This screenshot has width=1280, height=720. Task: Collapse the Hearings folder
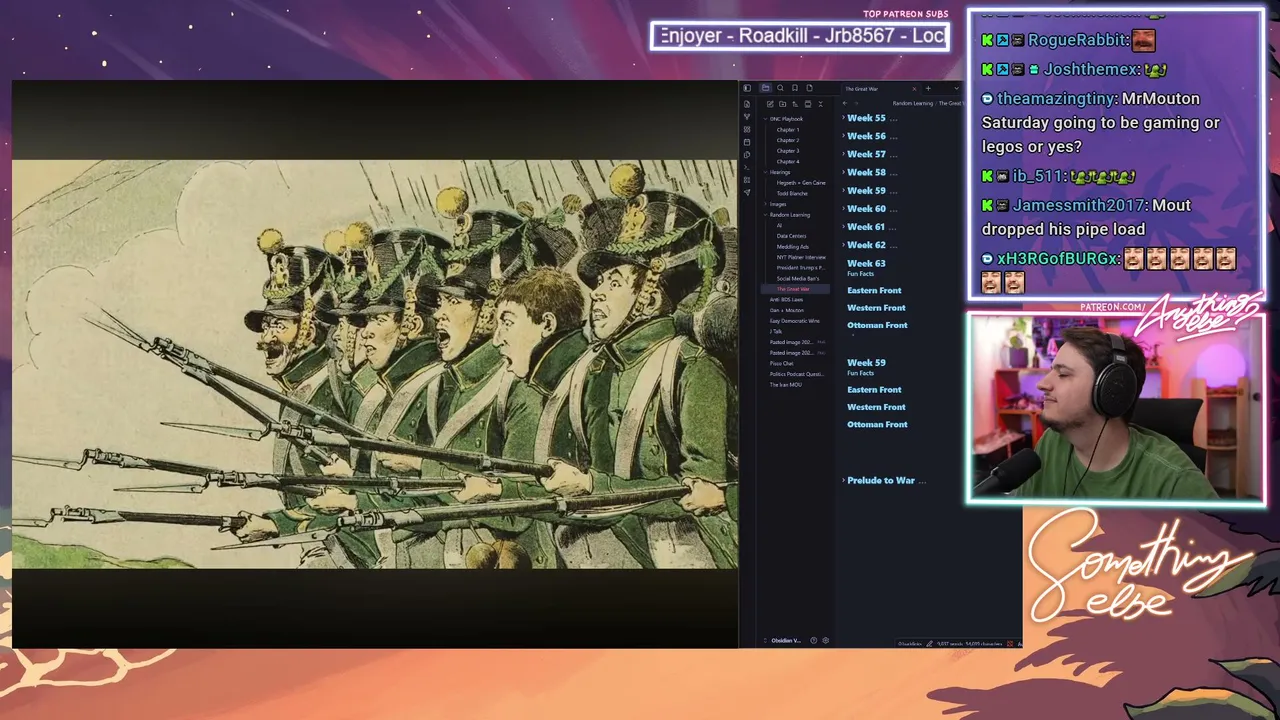(765, 172)
